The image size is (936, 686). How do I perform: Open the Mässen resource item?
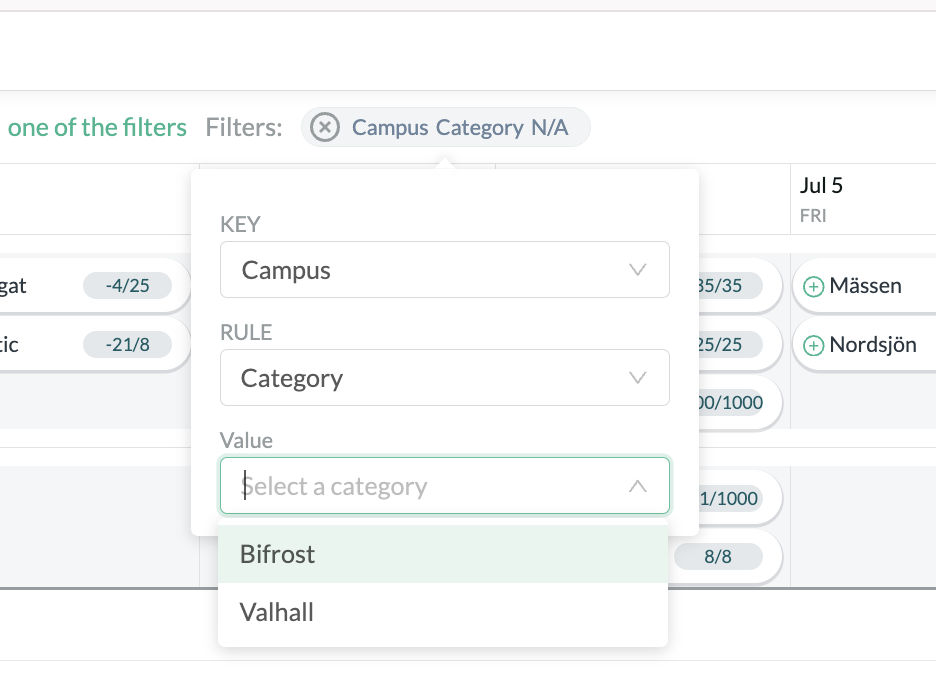(865, 285)
